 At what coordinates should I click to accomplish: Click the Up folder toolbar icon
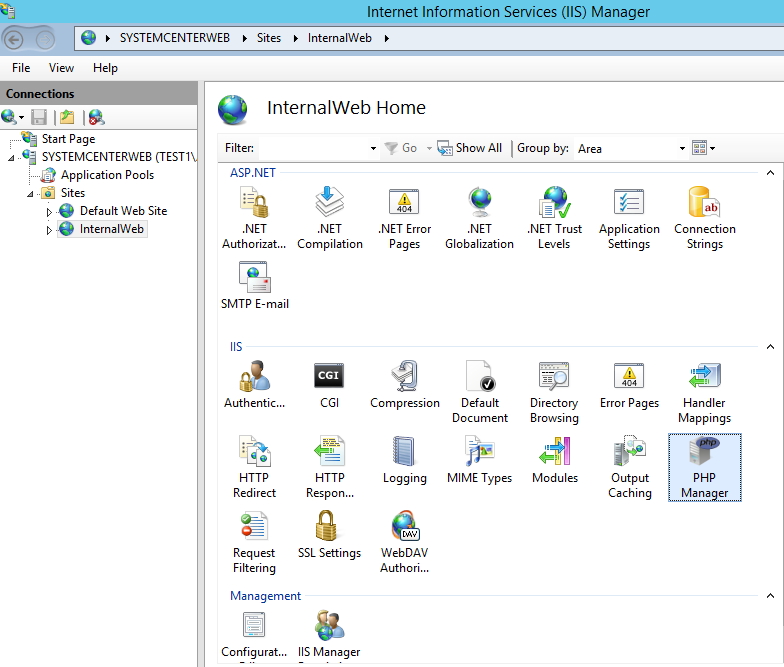pyautogui.click(x=67, y=117)
